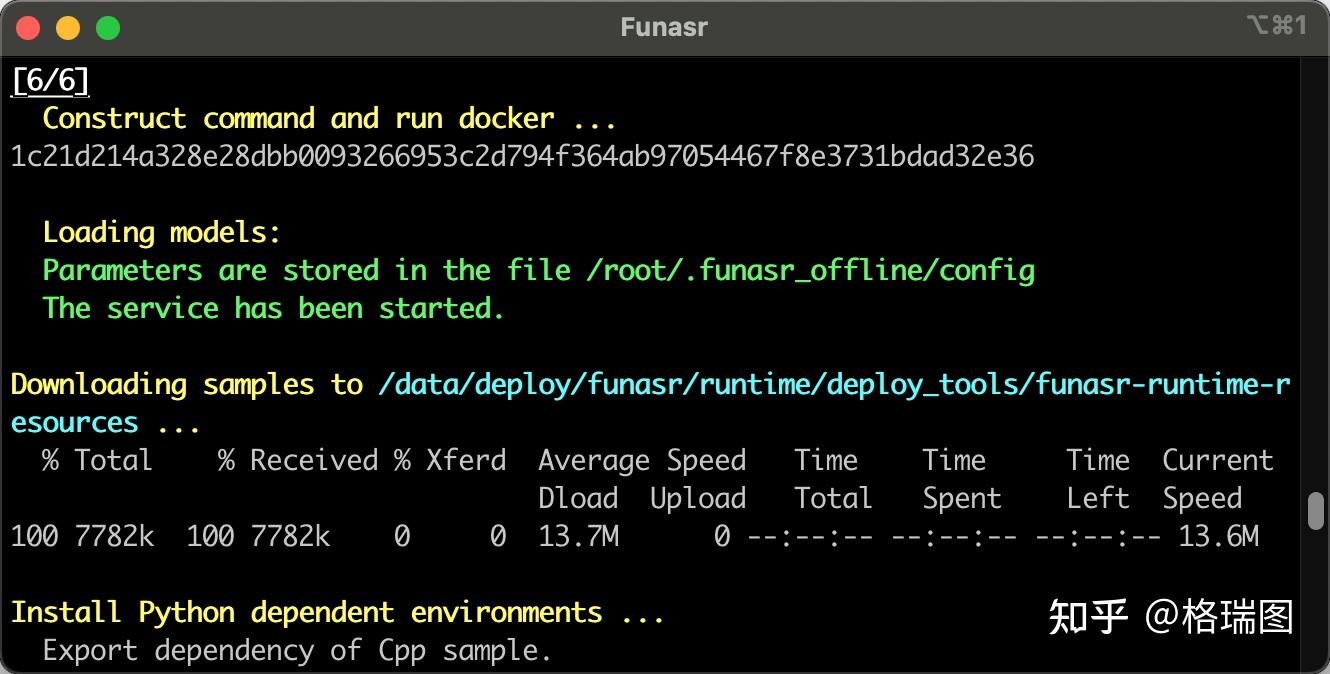Click the Downloading samples to text
The width and height of the screenshot is (1330, 674).
186,384
